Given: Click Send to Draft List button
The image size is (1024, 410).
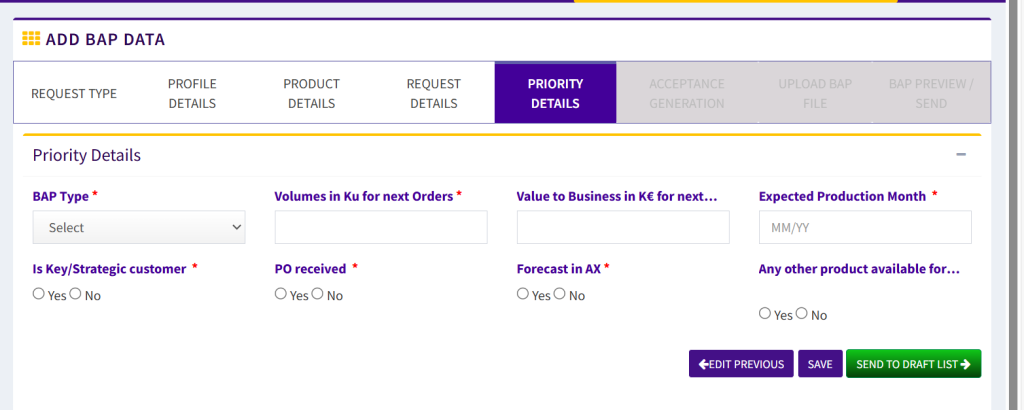Looking at the screenshot, I should (x=913, y=364).
